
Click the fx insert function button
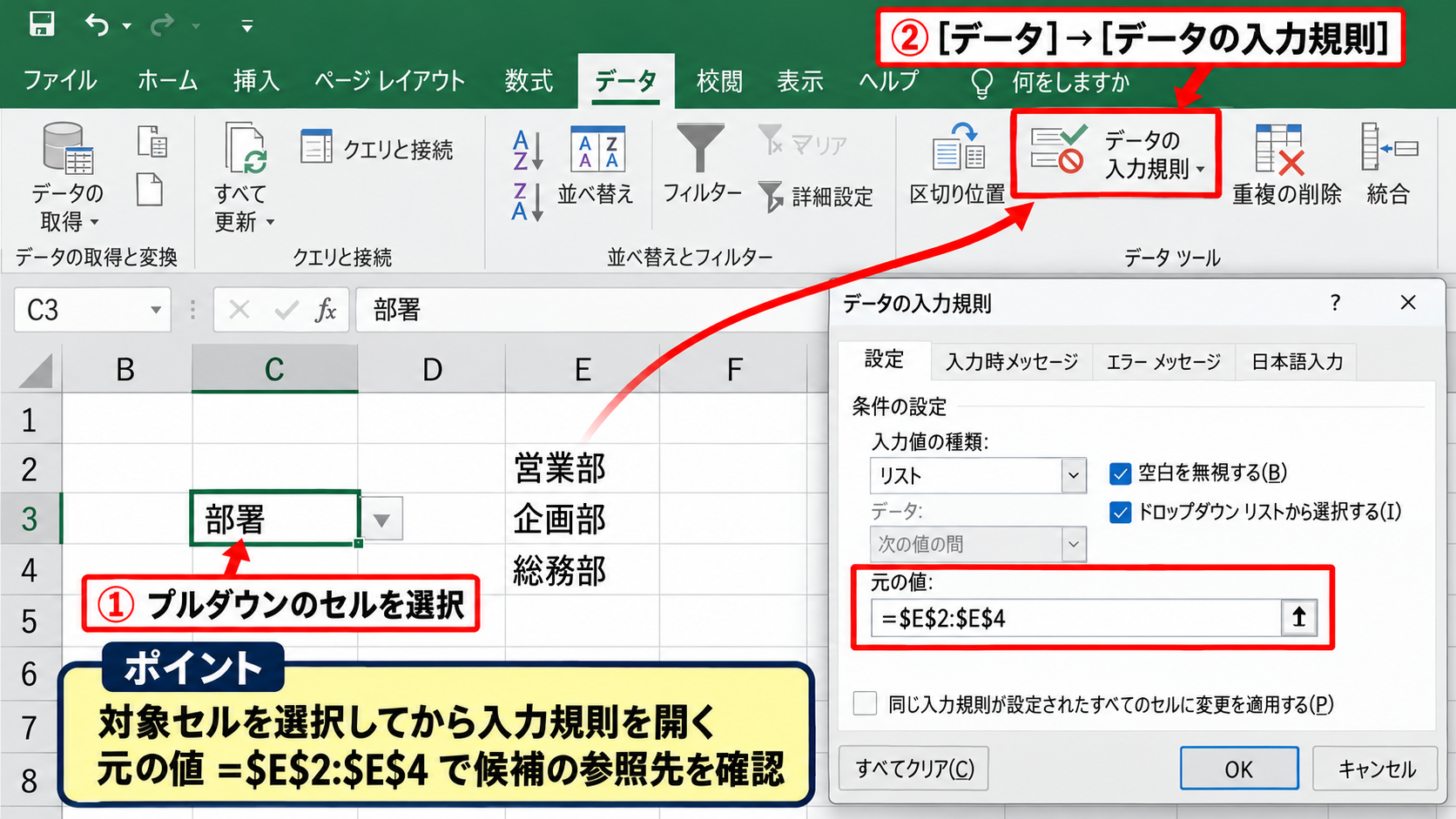point(326,310)
